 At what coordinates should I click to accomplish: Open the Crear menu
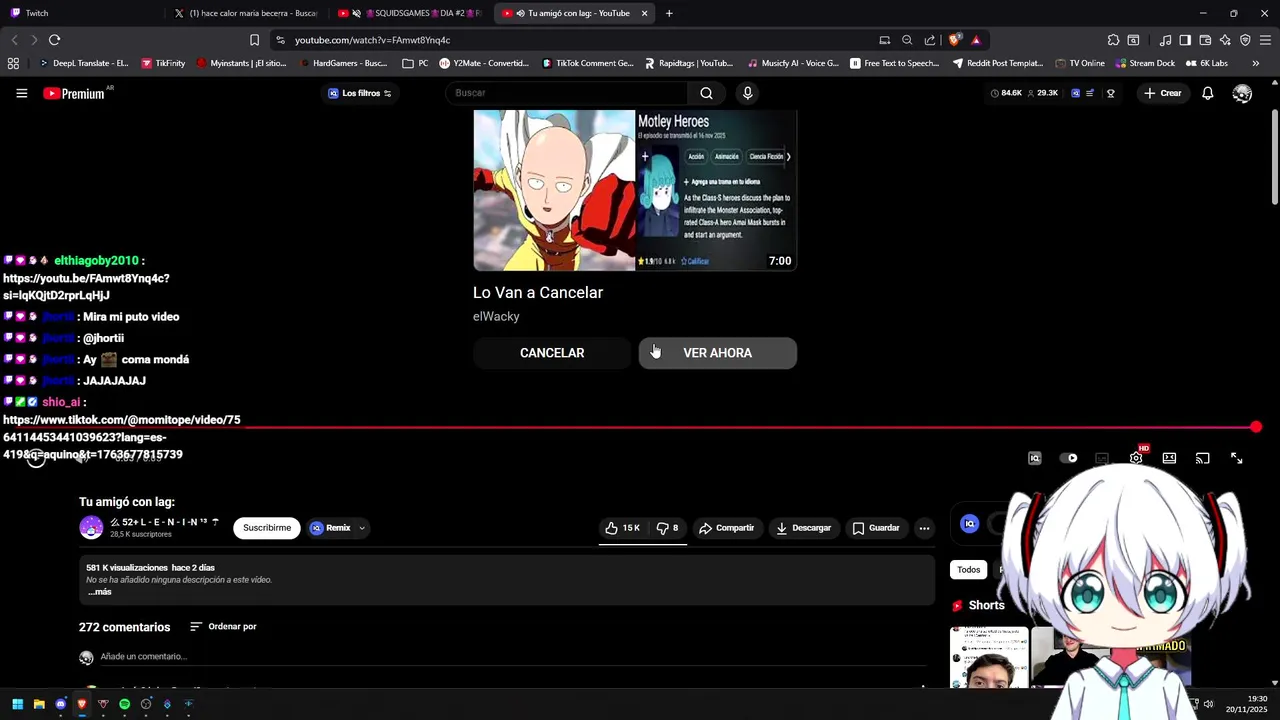(x=1163, y=93)
